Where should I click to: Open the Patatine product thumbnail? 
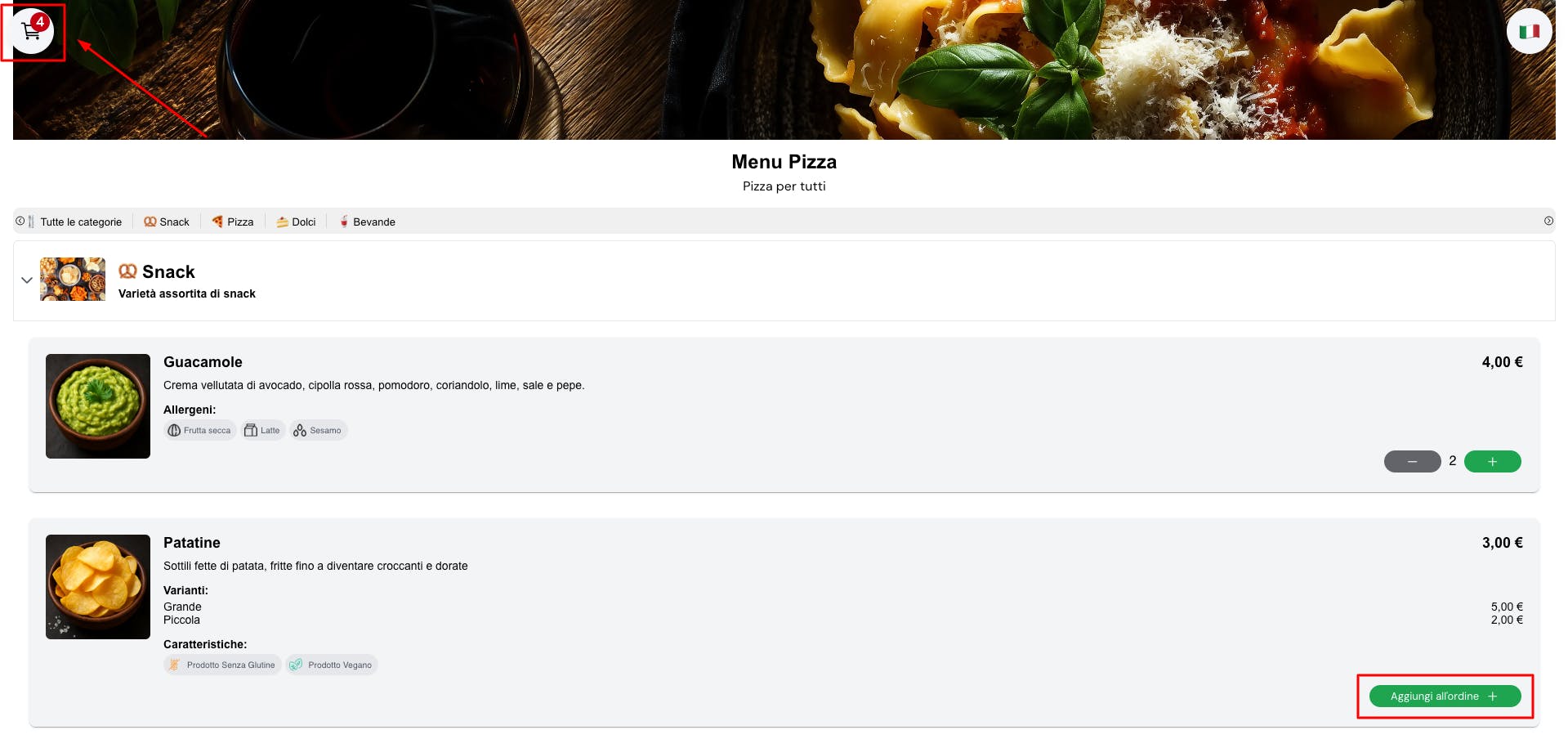(x=98, y=587)
